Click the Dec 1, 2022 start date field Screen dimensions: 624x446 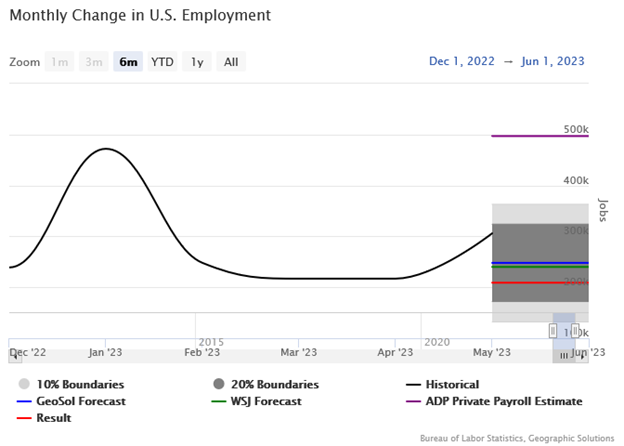click(461, 61)
